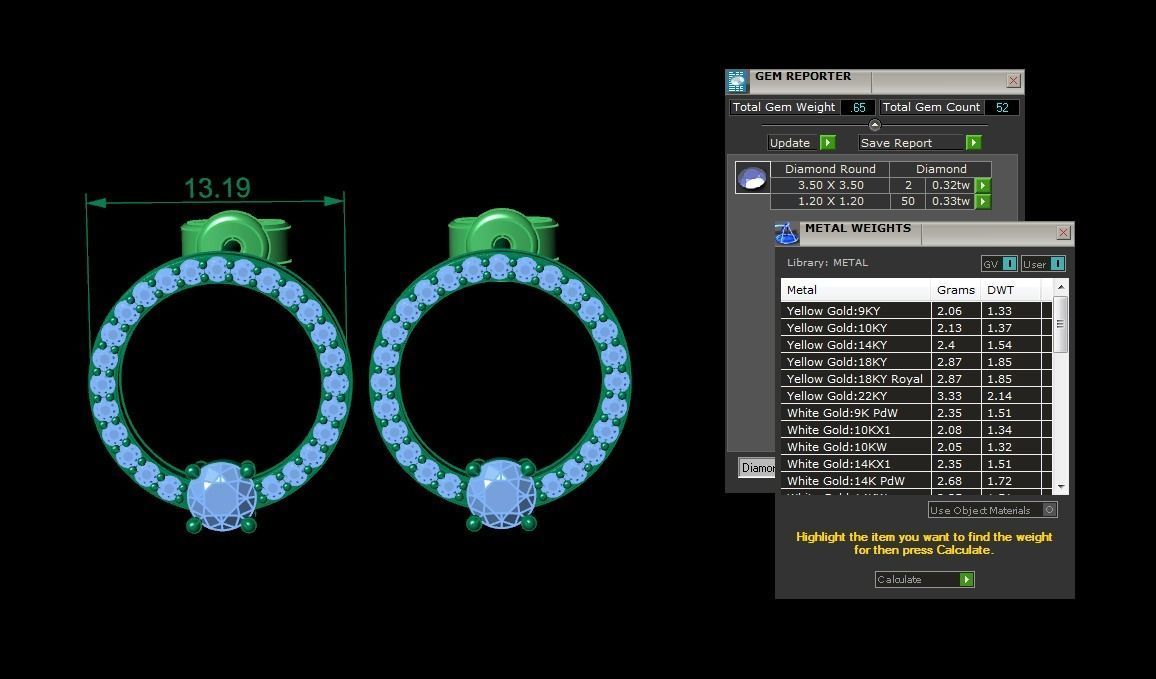Click the Update button label
Image resolution: width=1156 pixels, height=679 pixels.
point(790,143)
